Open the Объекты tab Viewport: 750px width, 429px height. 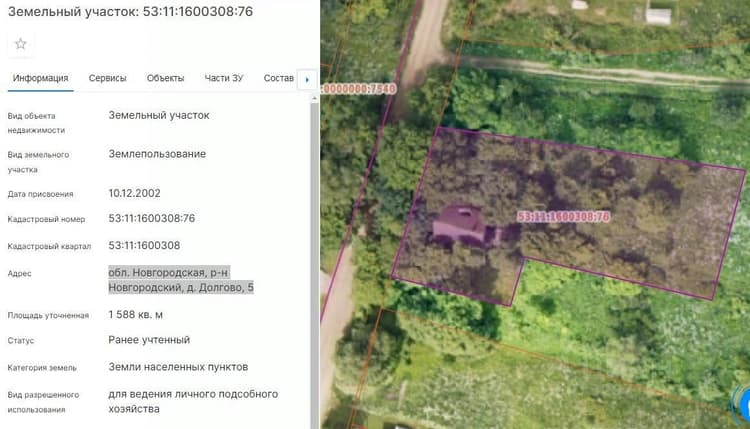point(165,78)
